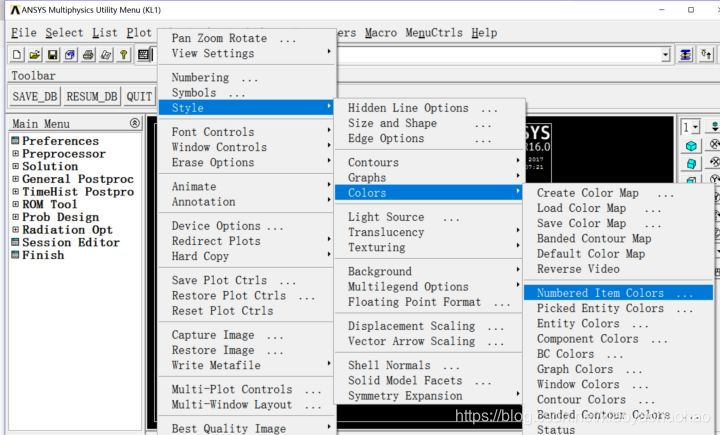The width and height of the screenshot is (720, 435).
Task: Click the RESUM_DB toolbar button
Action: 92,96
